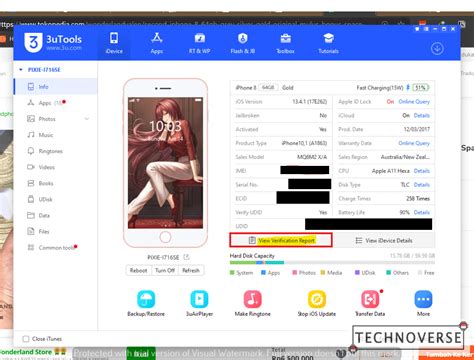Expand the Photos section chevron
Screen dimensions: 474x360
click(x=87, y=119)
